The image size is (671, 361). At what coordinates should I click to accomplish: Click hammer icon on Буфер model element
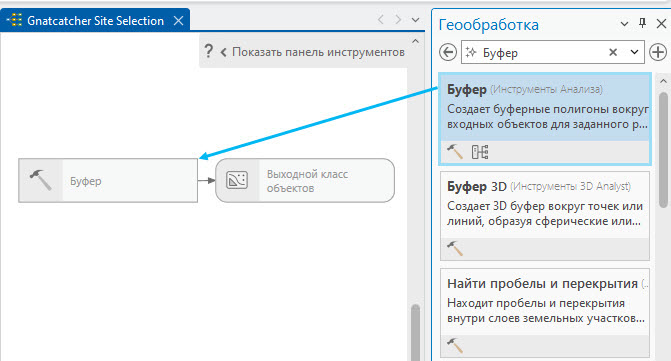41,180
